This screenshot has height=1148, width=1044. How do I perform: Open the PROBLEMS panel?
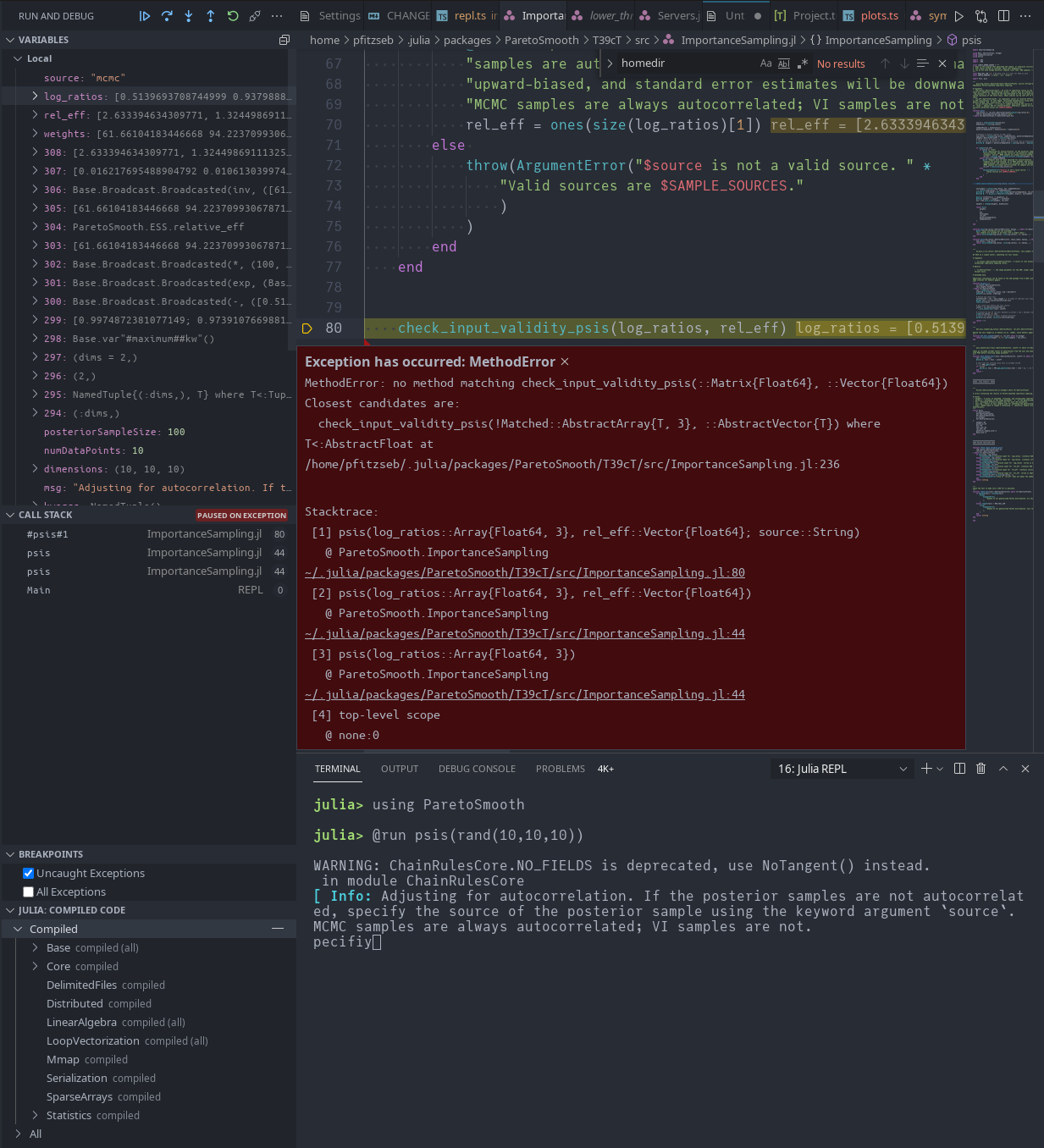[x=560, y=769]
